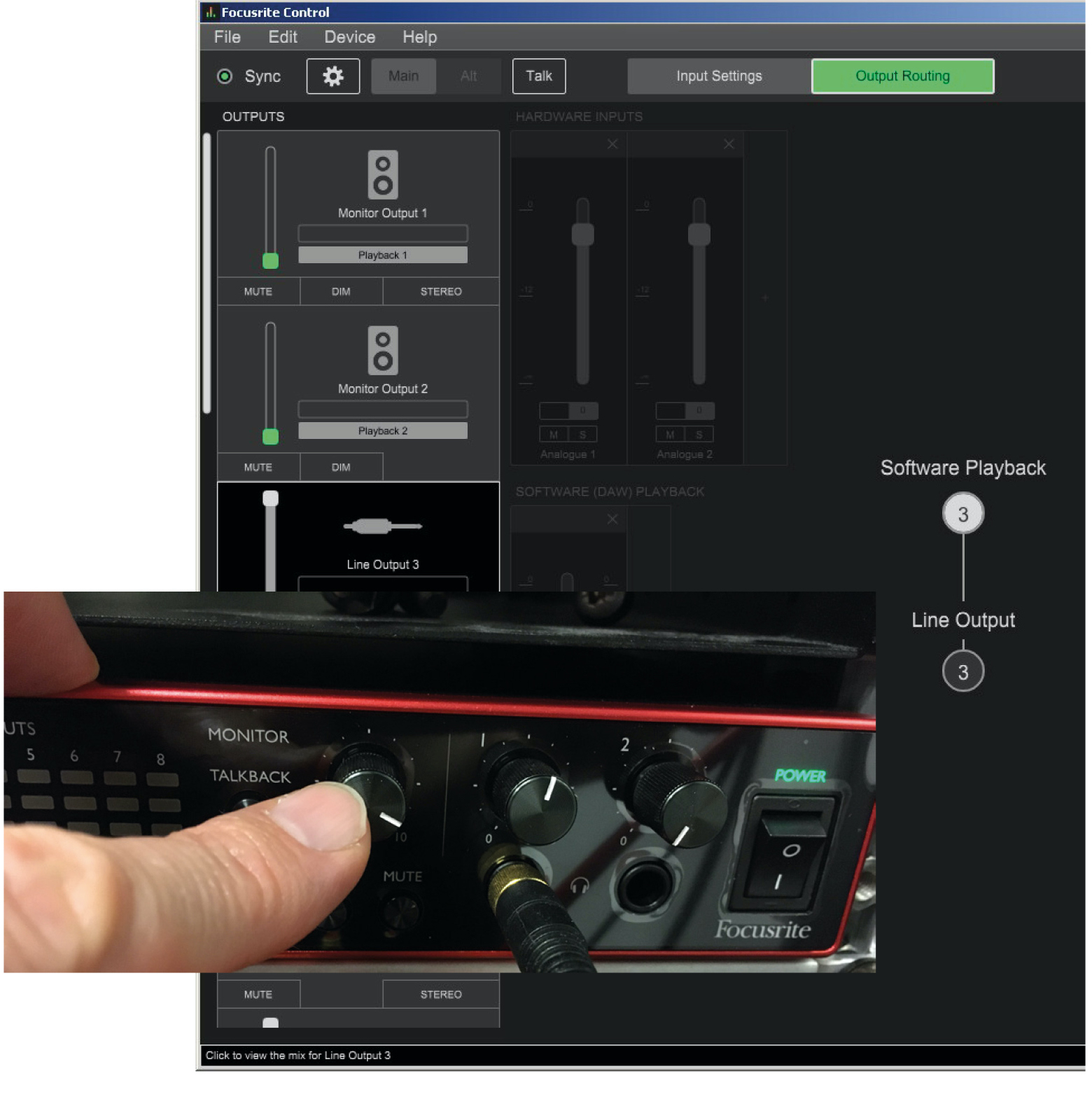Solo the Analogue 2 mixer channel
This screenshot has height=1097, width=1092.
[x=699, y=434]
